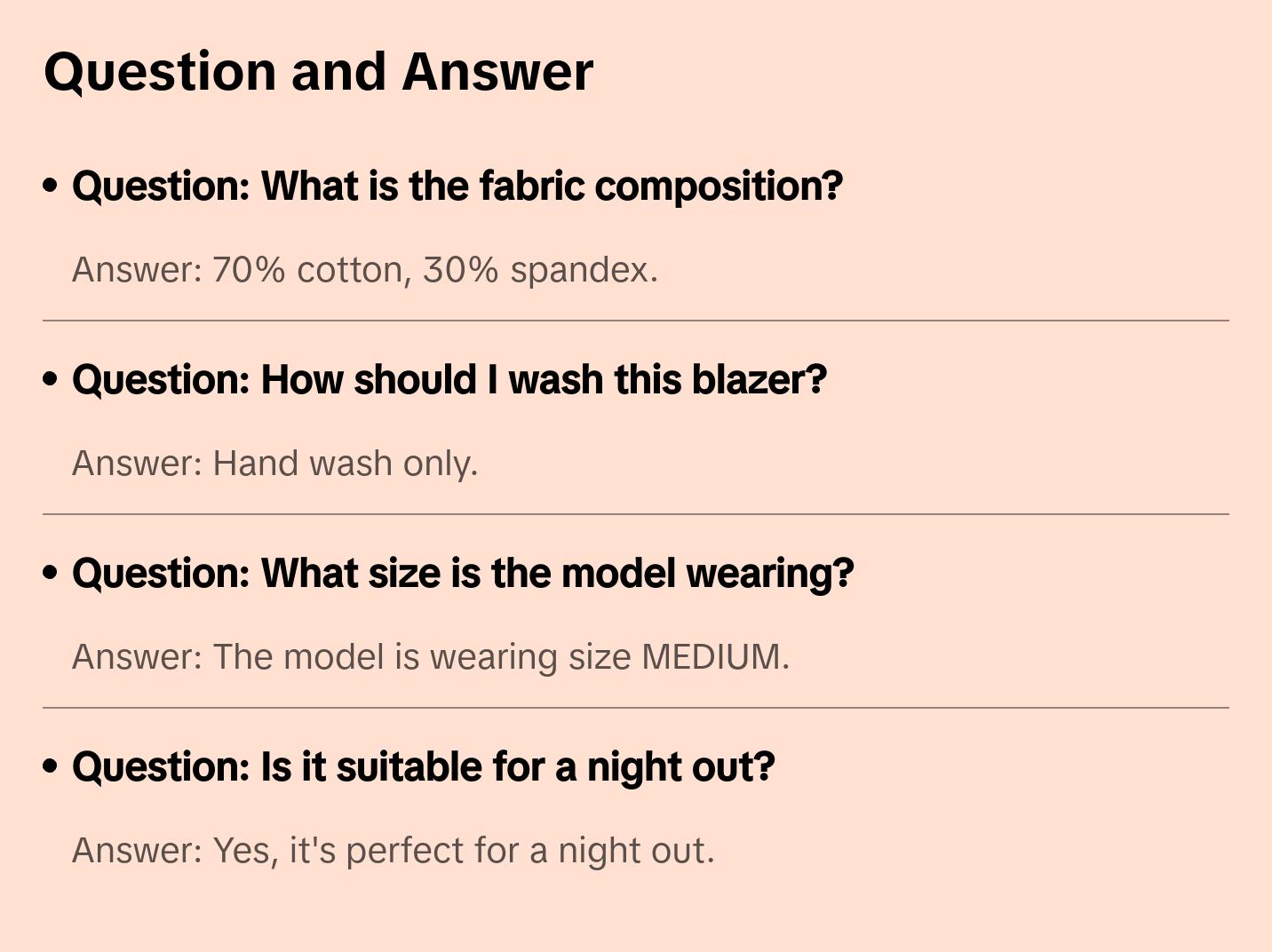The width and height of the screenshot is (1272, 952).
Task: Click the bullet beside the night out question
Action: coord(51,766)
